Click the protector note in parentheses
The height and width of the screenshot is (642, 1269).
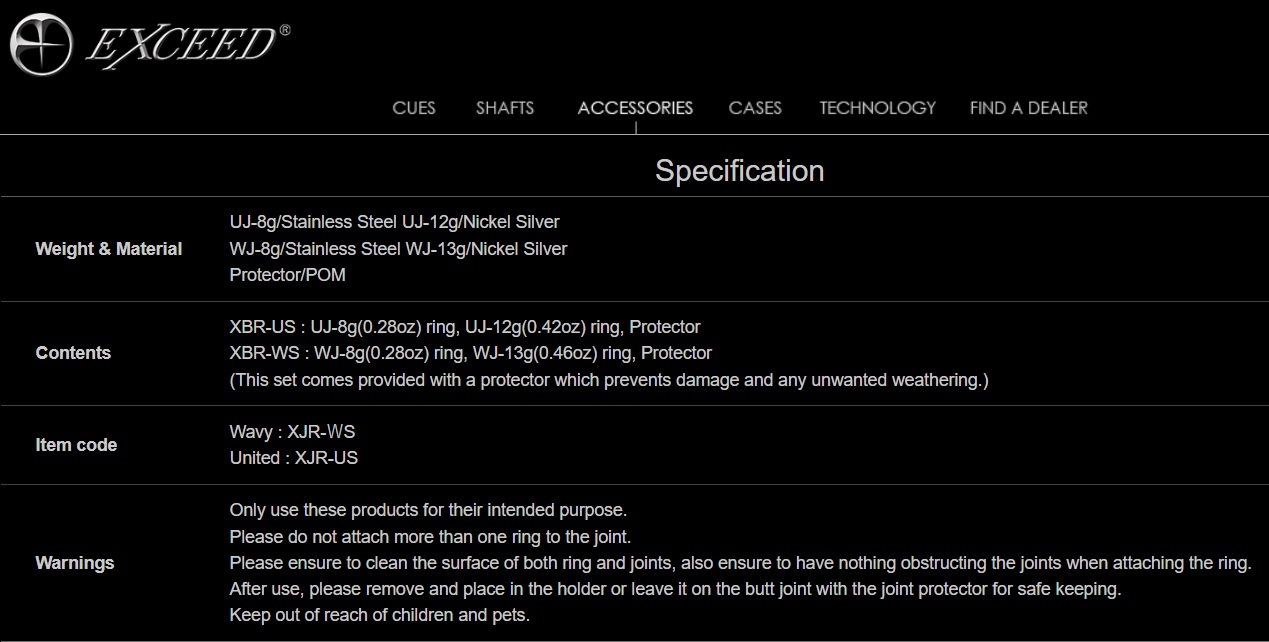pyautogui.click(x=609, y=380)
